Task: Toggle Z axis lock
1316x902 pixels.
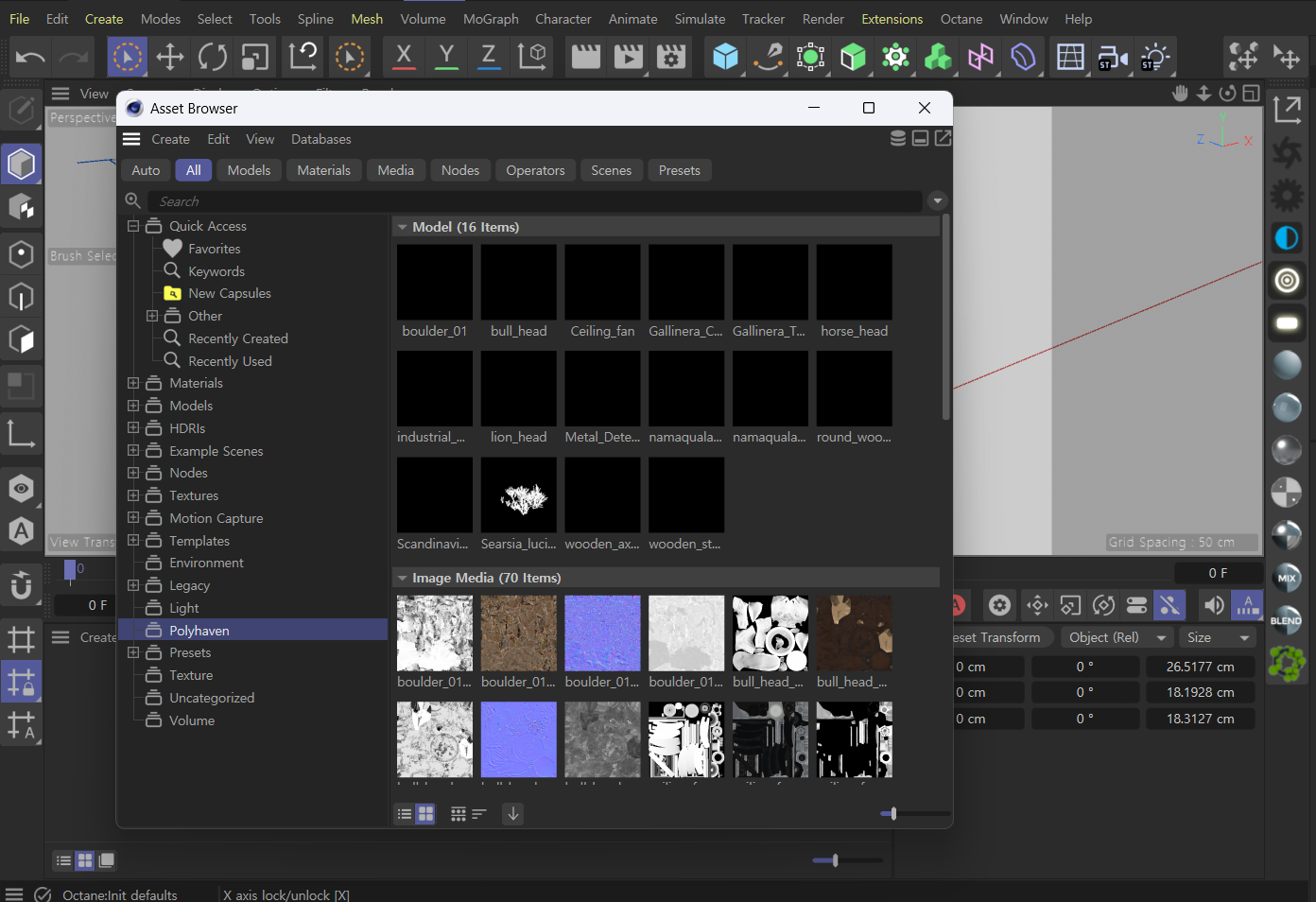Action: pyautogui.click(x=489, y=58)
